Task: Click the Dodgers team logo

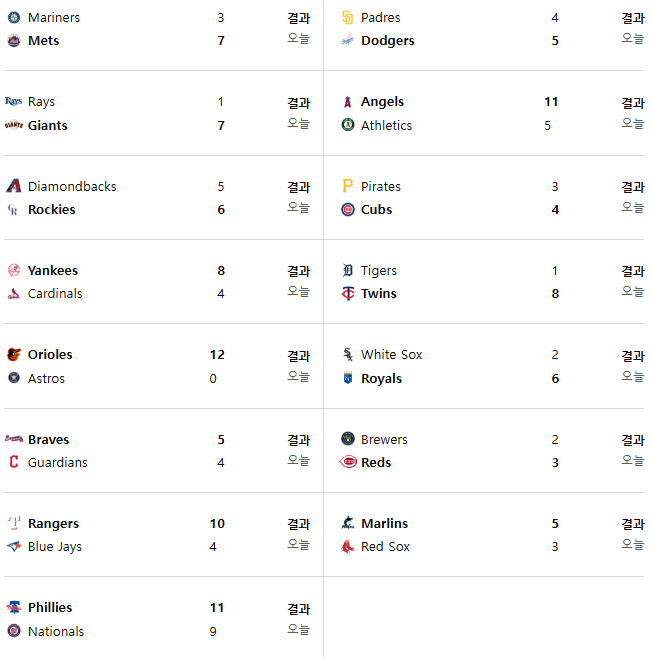Action: click(x=347, y=41)
